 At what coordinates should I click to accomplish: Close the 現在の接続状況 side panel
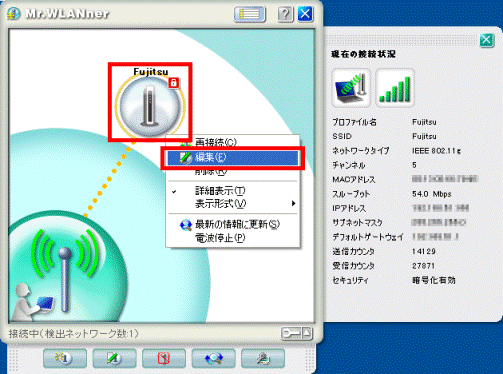486,40
